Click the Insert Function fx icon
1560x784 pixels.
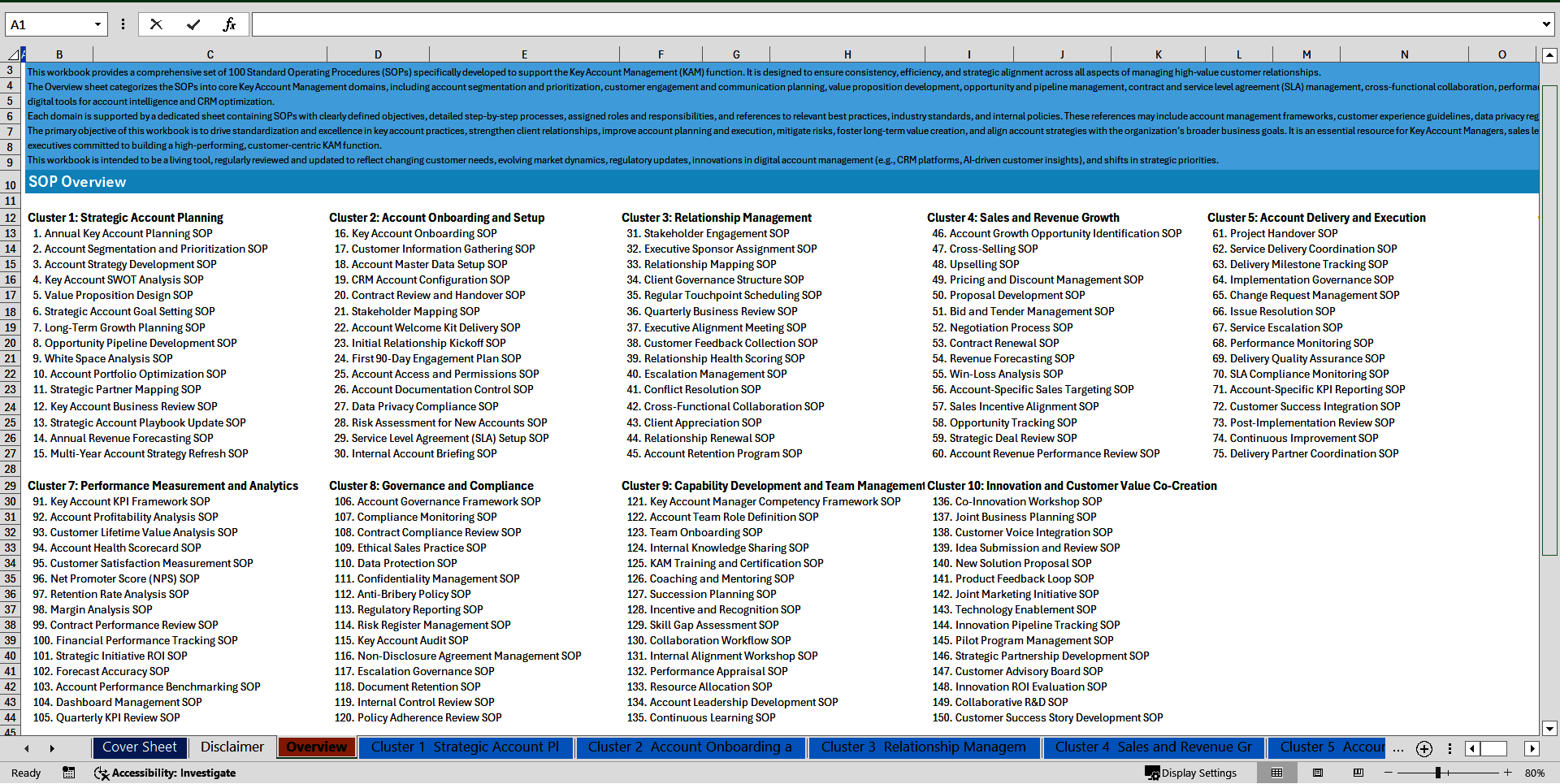pos(229,24)
